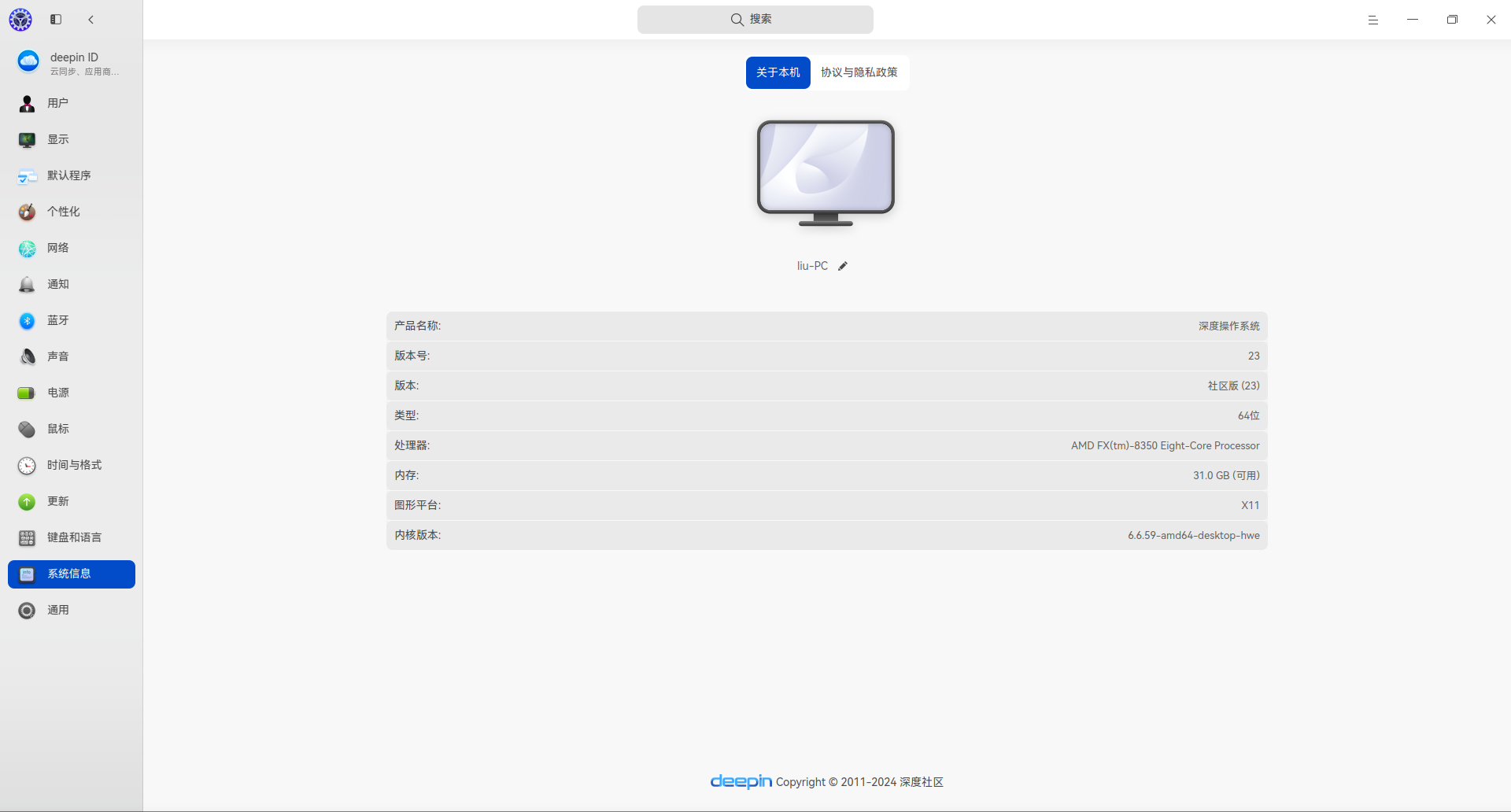Click the X11 graphics platform value
This screenshot has height=812, width=1511.
coord(1251,505)
